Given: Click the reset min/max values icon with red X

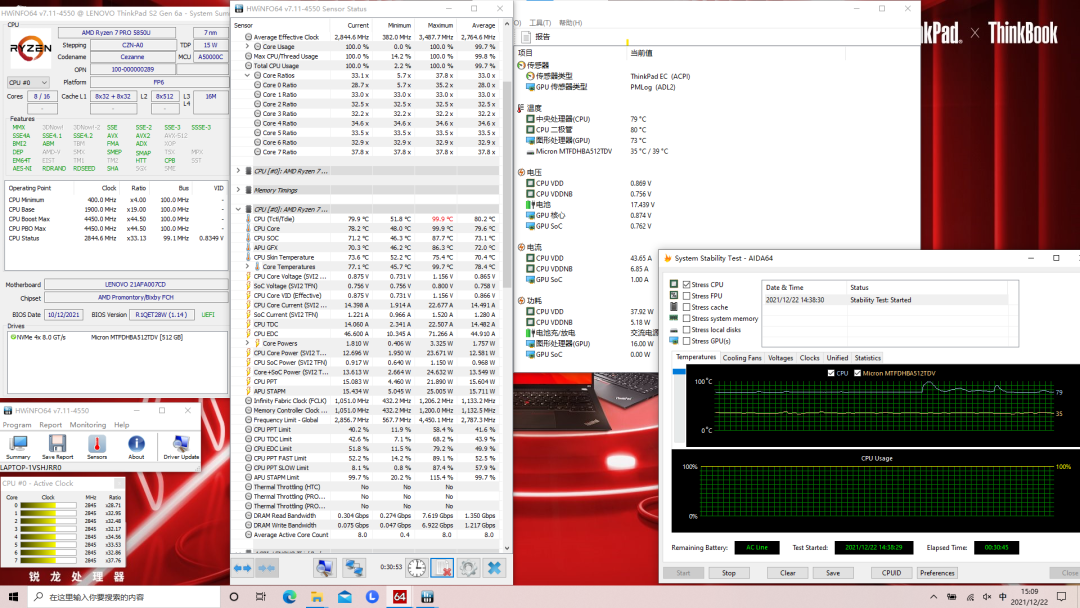Looking at the screenshot, I should pos(442,567).
